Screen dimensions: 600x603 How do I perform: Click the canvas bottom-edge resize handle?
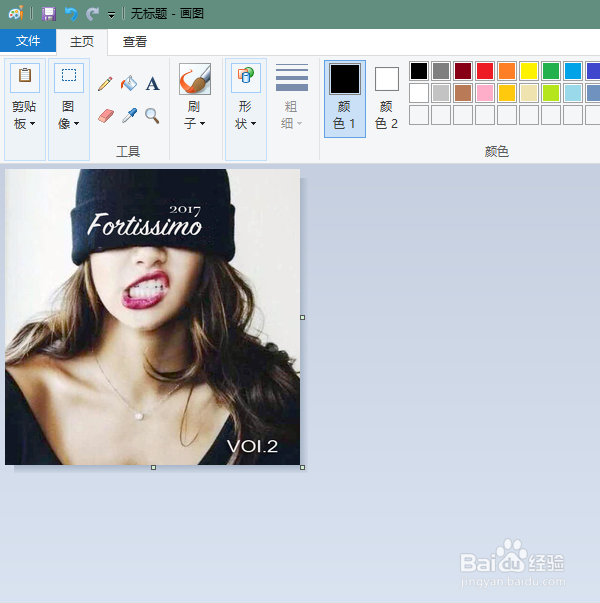click(153, 467)
